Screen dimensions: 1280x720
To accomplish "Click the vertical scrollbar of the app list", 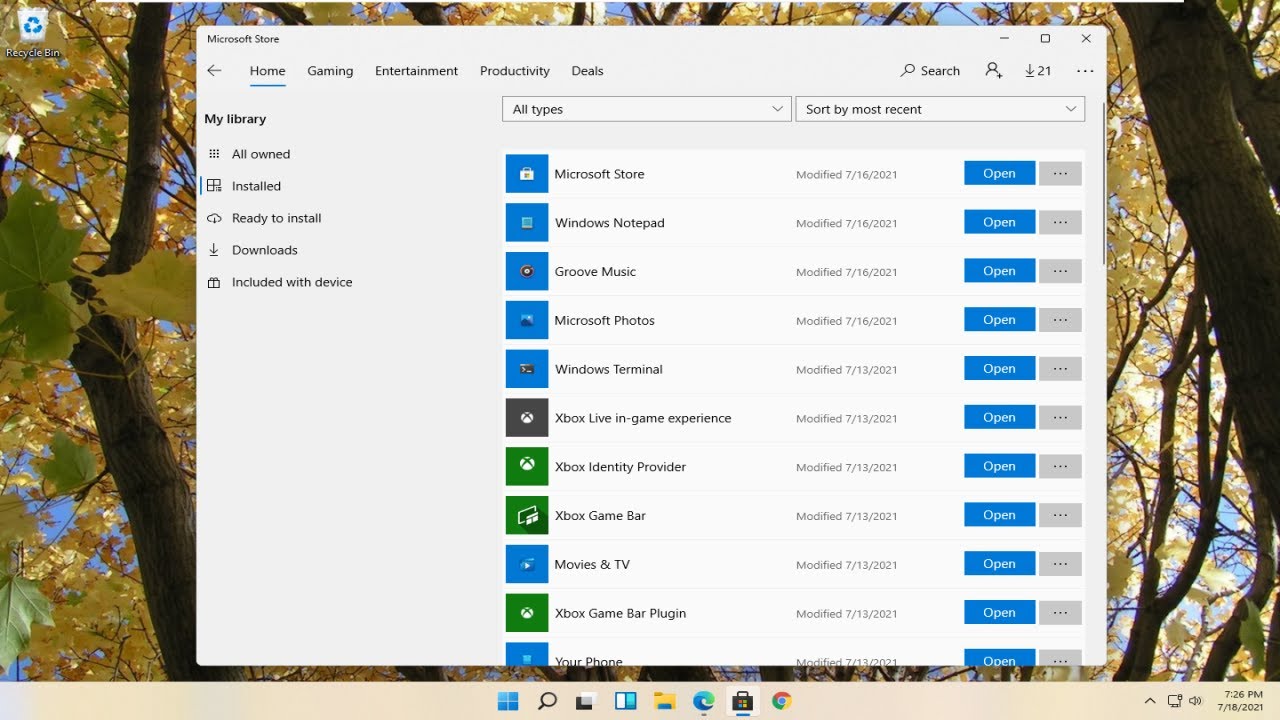I will (x=1103, y=182).
